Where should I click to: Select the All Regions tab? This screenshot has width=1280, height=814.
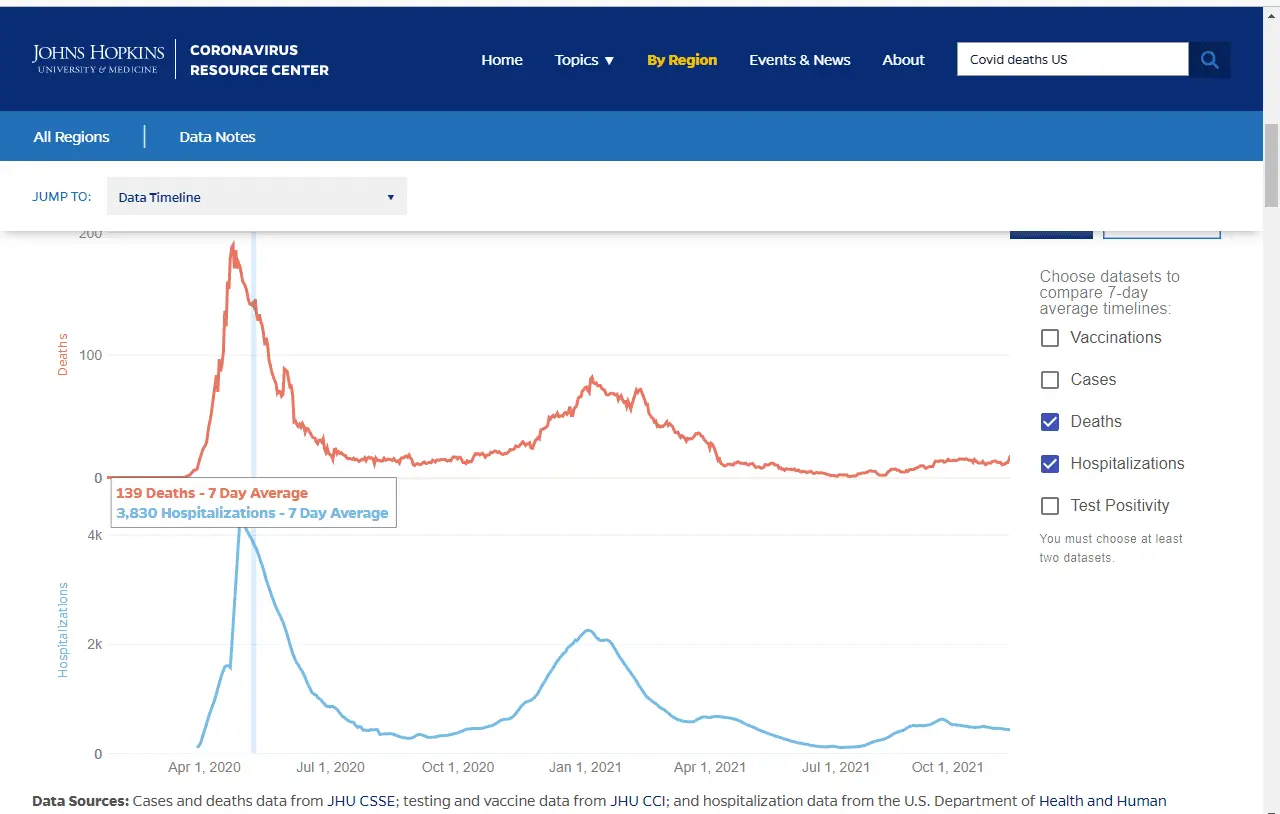(x=72, y=137)
